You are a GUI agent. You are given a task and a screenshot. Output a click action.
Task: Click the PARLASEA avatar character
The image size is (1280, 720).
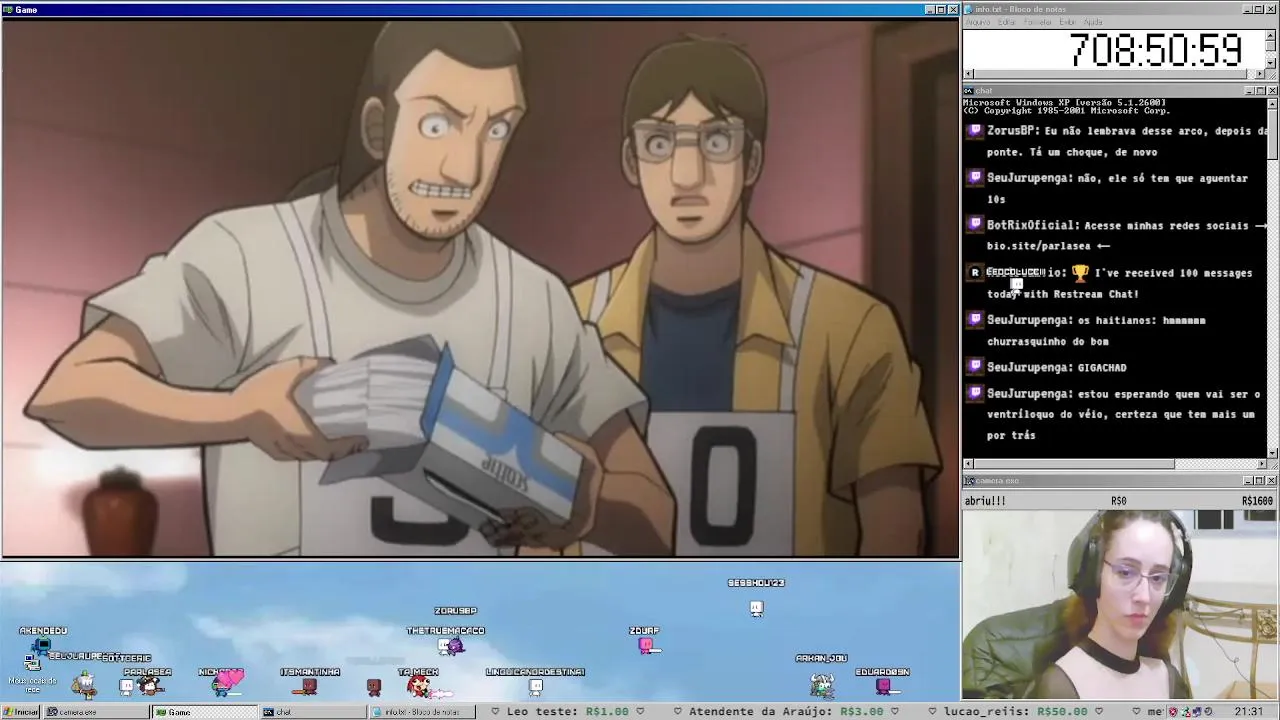[150, 686]
